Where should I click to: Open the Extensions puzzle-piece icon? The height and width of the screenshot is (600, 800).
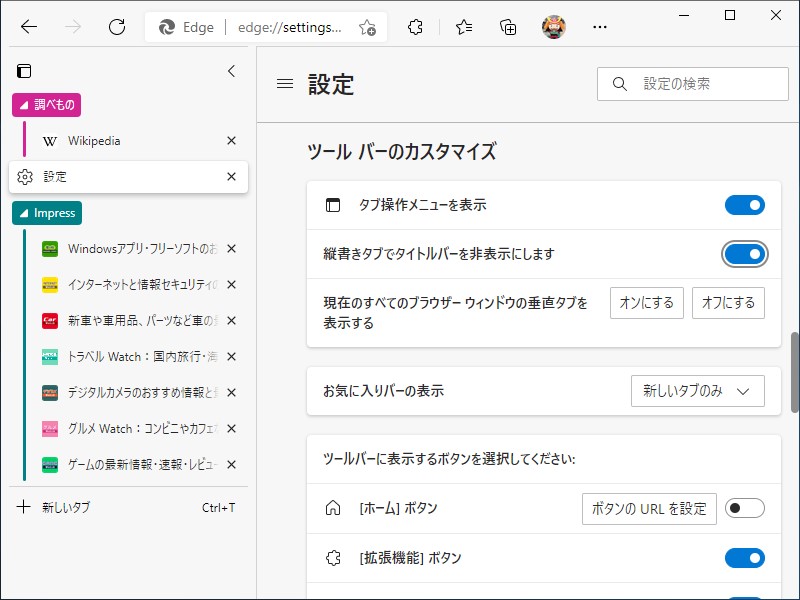tap(415, 28)
